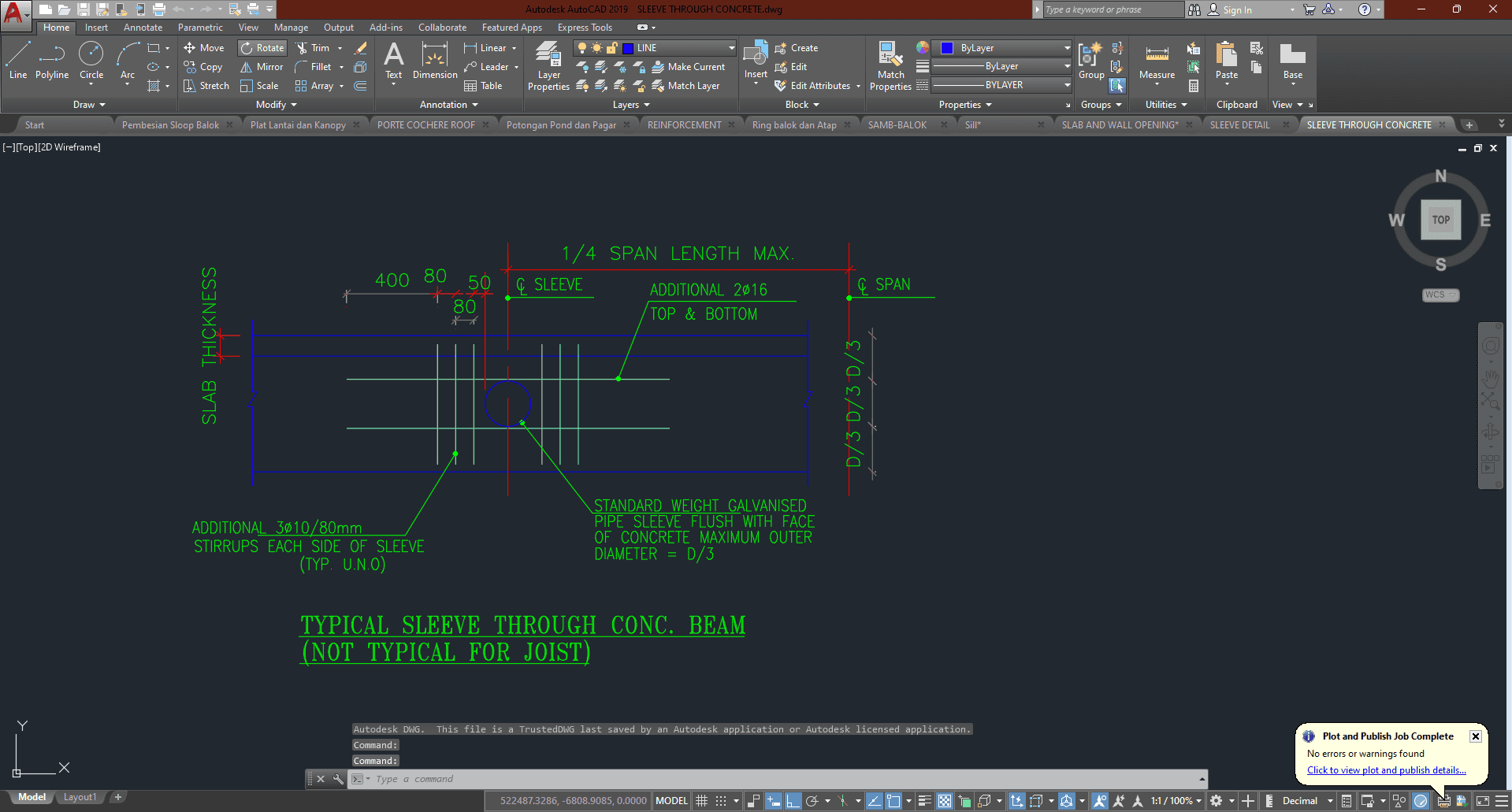Click the Match Properties tool
Viewport: 1512px width, 812px height.
(890, 66)
